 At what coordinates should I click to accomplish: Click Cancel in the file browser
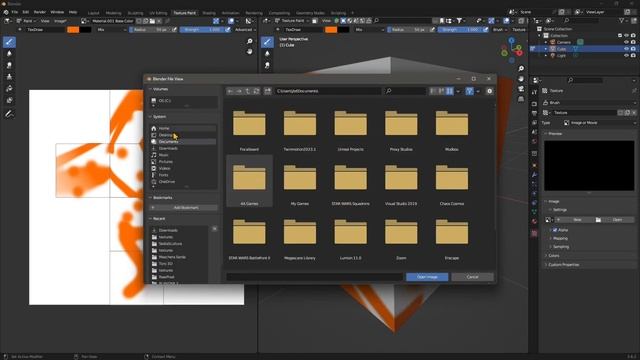pyautogui.click(x=472, y=277)
